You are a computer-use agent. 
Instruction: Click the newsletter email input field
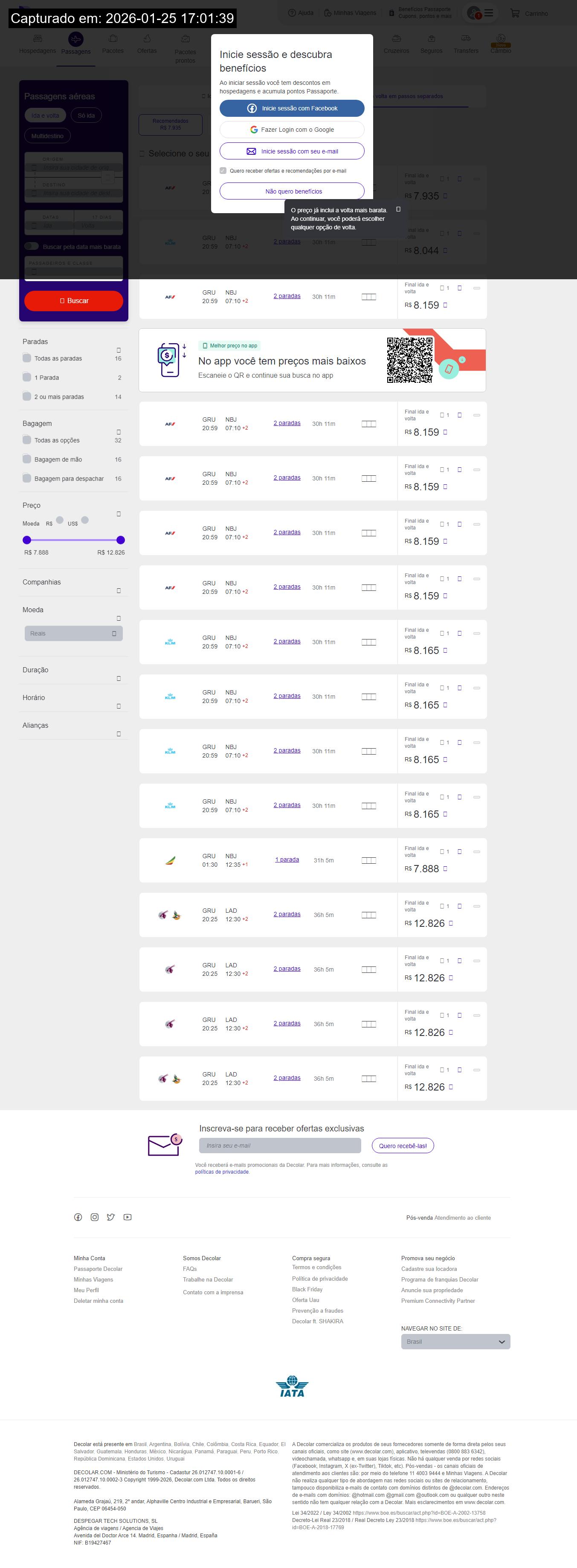tap(280, 1146)
